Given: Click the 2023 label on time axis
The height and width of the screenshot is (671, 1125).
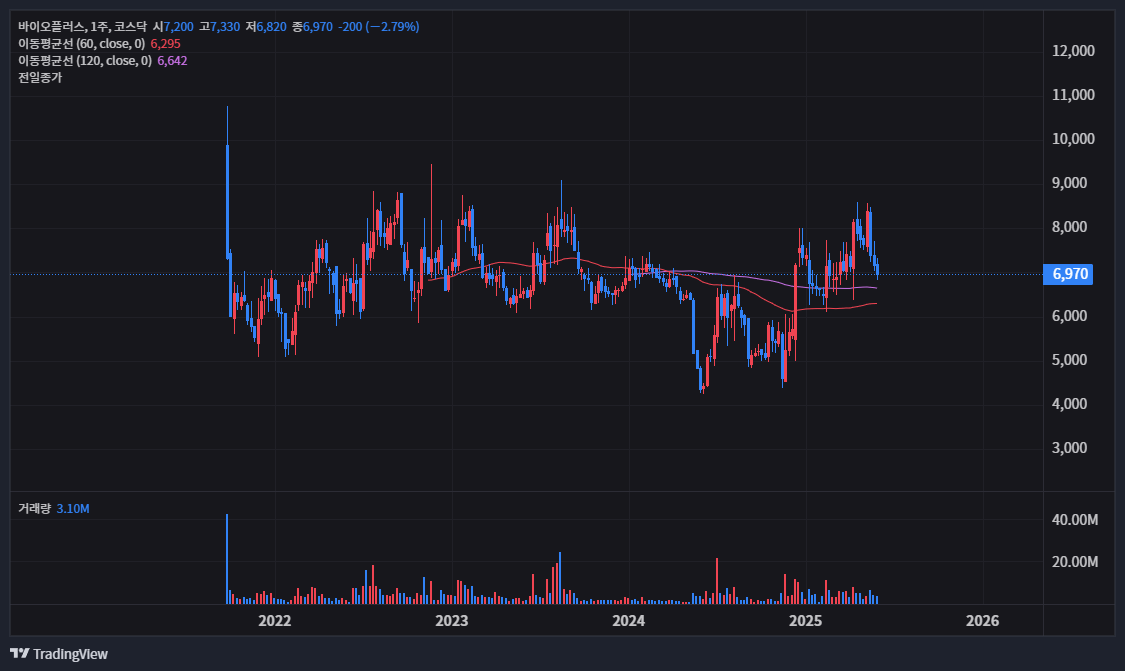Looking at the screenshot, I should [x=452, y=621].
